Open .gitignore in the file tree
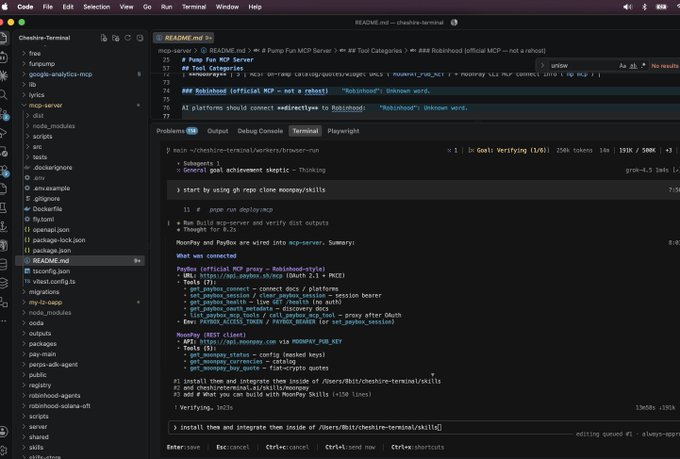This screenshot has height=459, width=680. point(46,199)
